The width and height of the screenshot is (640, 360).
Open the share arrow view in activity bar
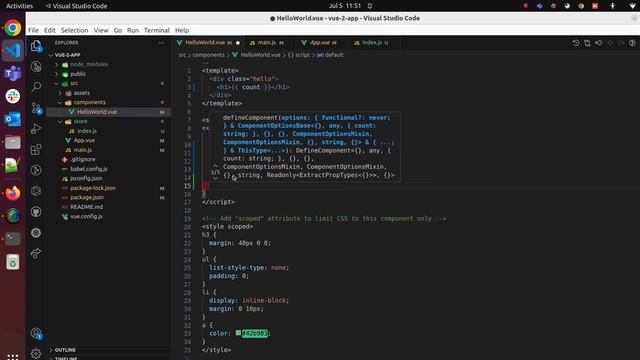coord(36,253)
